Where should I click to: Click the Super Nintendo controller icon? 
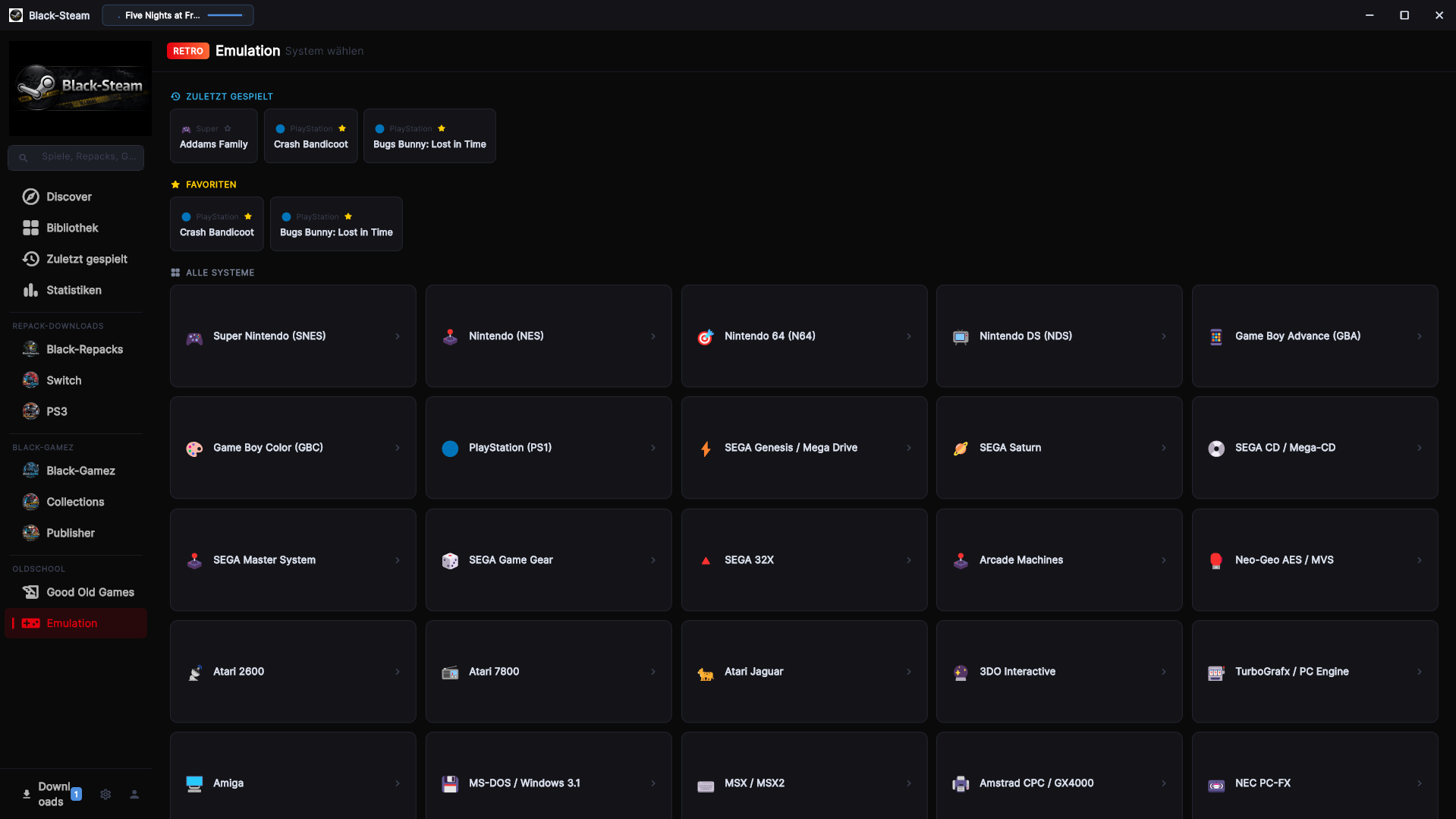coord(194,338)
